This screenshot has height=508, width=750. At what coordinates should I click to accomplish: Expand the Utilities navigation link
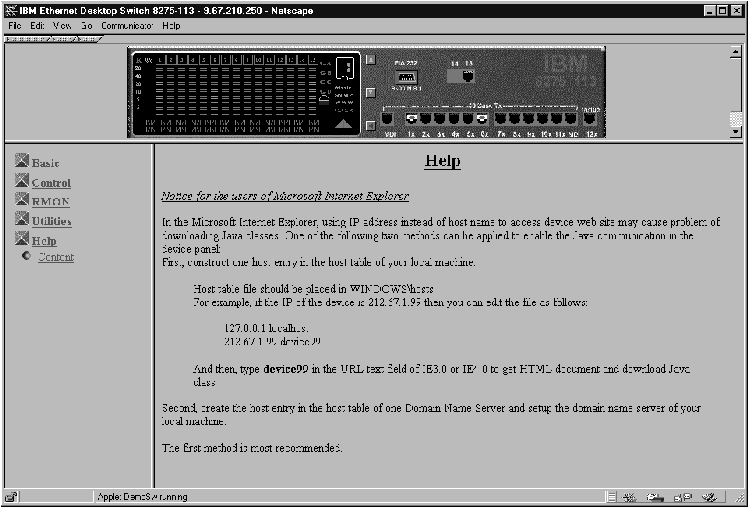pyautogui.click(x=51, y=221)
